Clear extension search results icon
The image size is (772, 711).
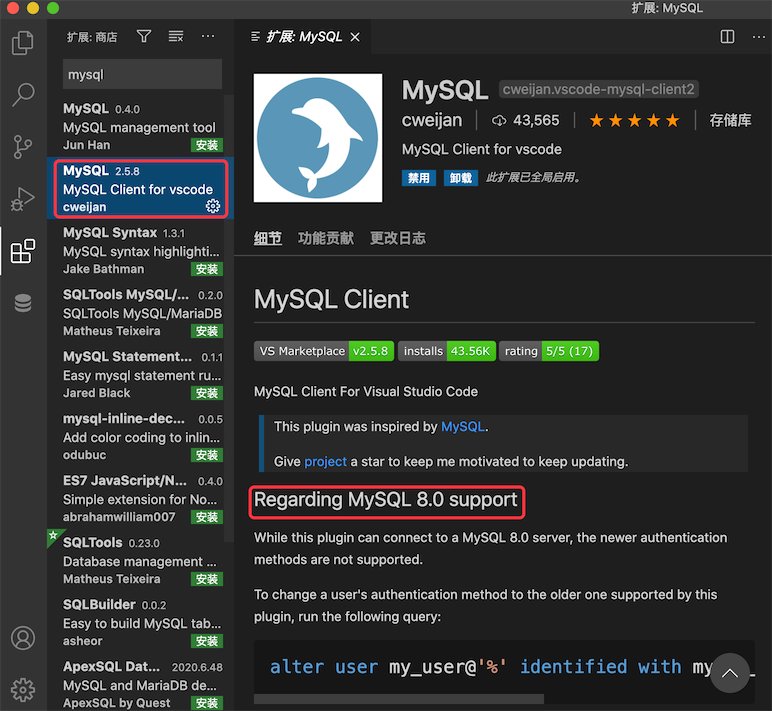pyautogui.click(x=176, y=36)
